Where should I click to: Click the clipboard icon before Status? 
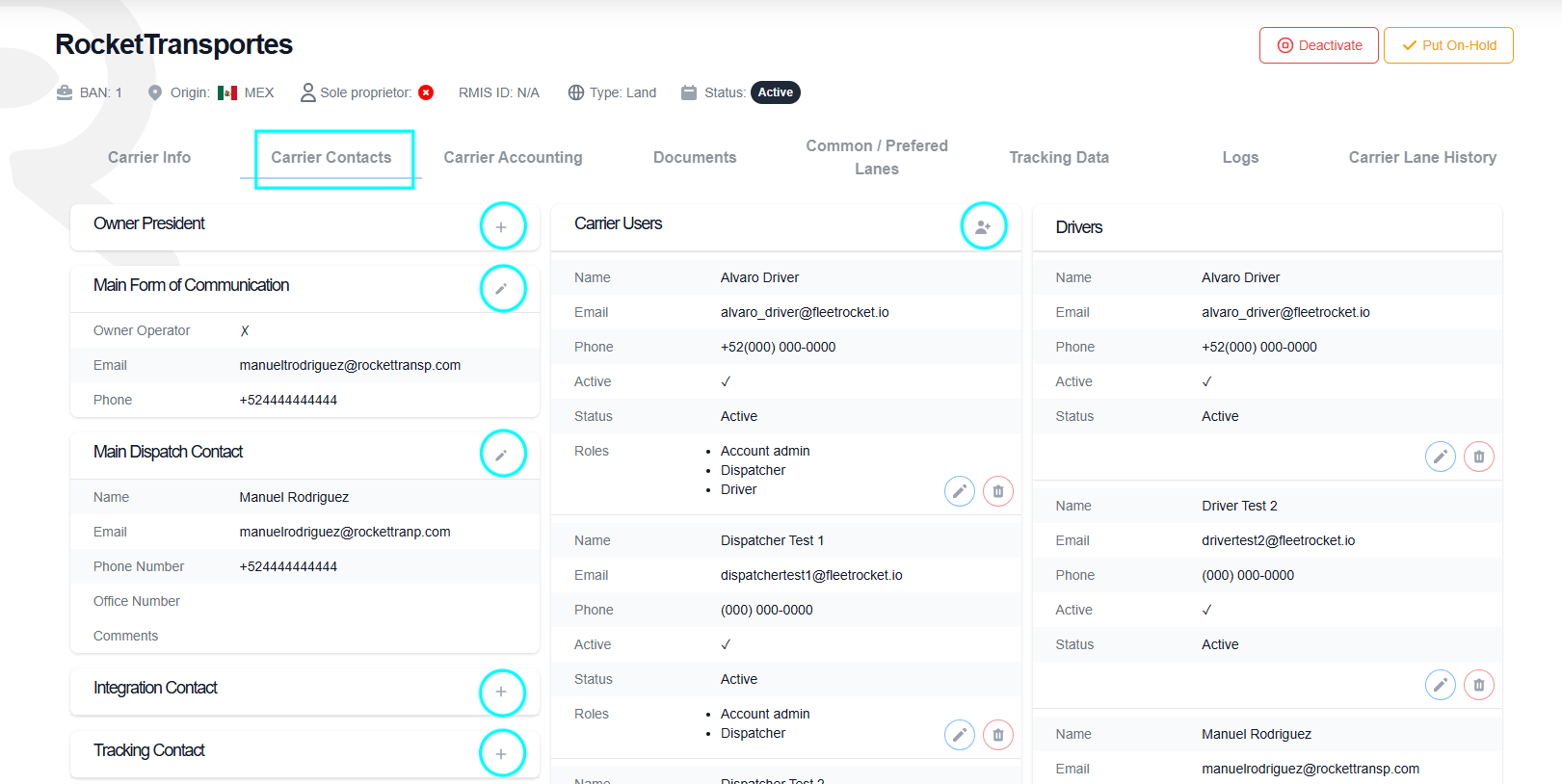pyautogui.click(x=689, y=92)
